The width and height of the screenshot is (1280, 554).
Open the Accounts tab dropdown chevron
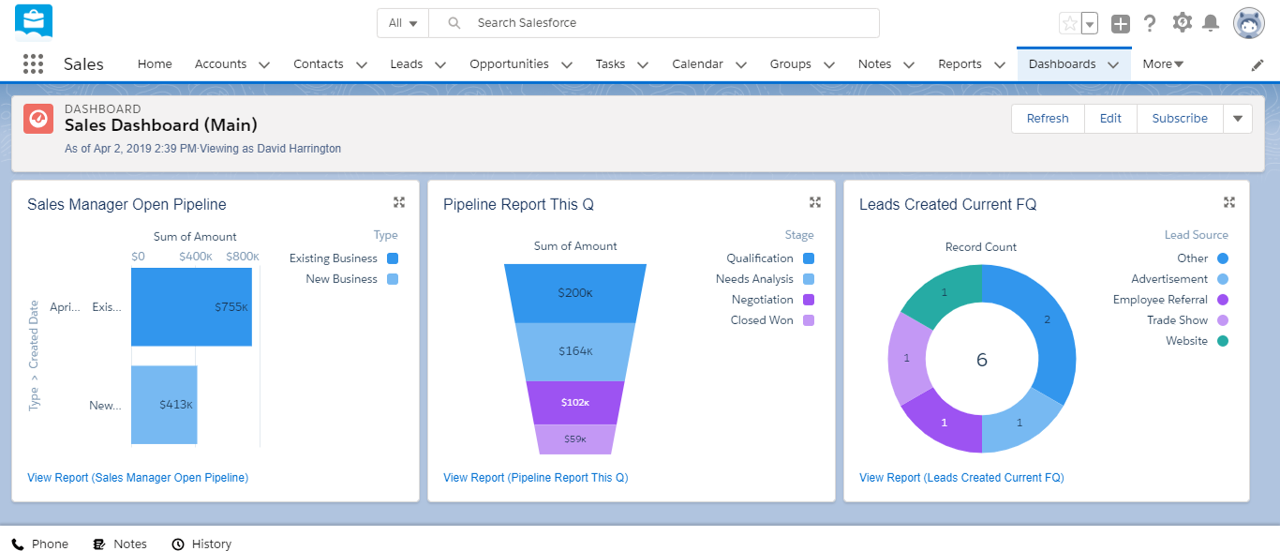pyautogui.click(x=264, y=64)
